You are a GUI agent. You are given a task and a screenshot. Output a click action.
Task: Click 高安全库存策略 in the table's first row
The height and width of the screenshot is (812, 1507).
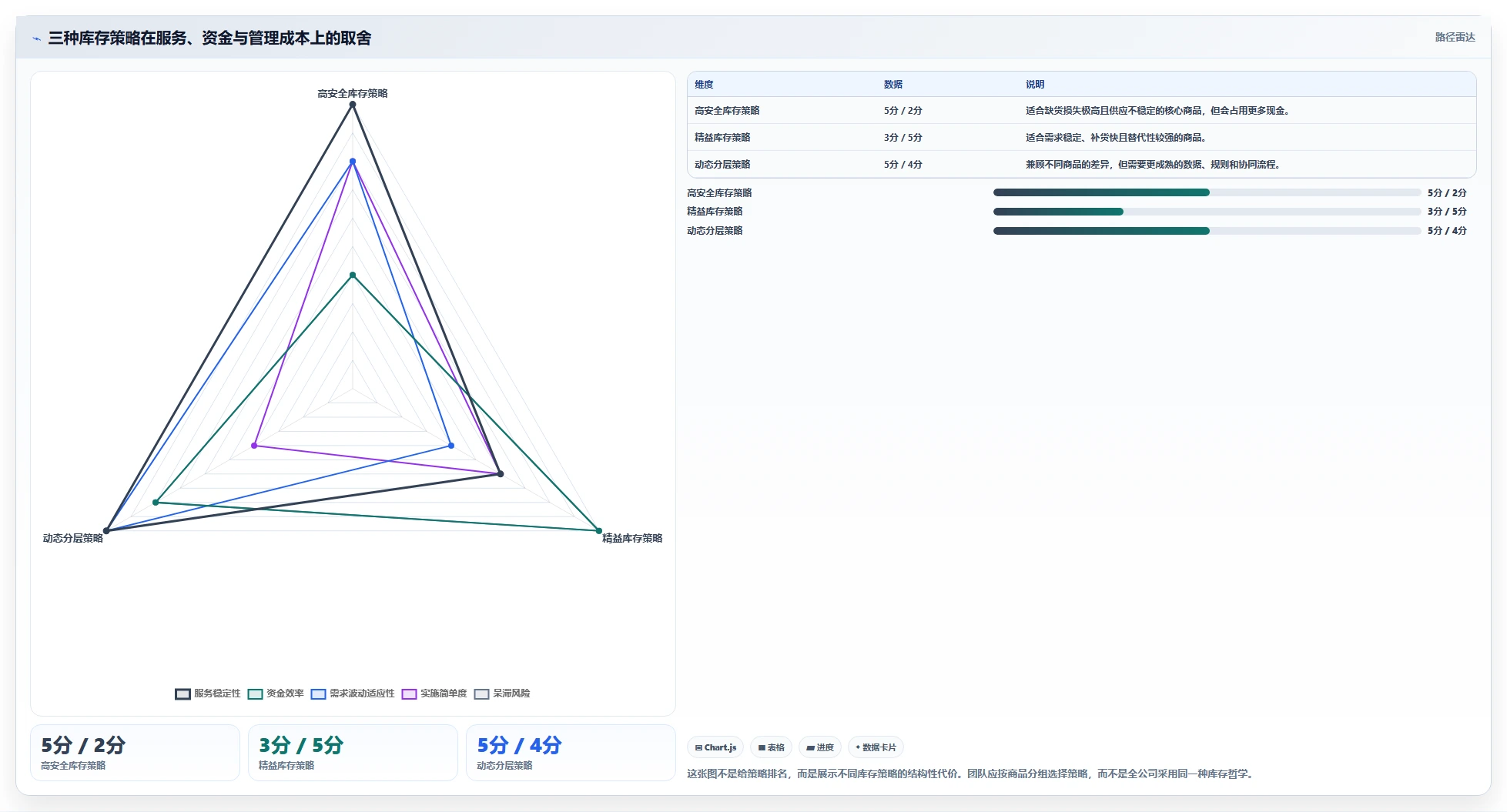pos(727,111)
